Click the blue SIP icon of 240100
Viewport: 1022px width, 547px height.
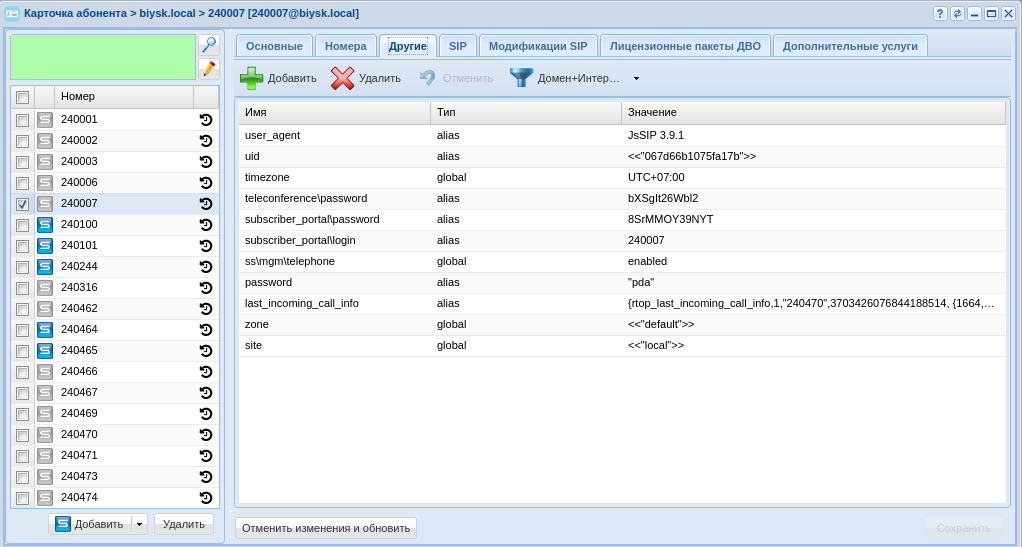[x=44, y=225]
